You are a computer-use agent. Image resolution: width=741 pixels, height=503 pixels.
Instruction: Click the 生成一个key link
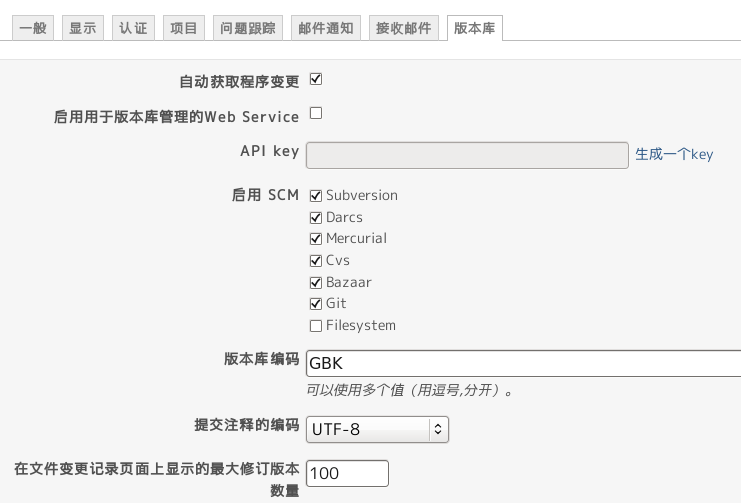pos(674,154)
